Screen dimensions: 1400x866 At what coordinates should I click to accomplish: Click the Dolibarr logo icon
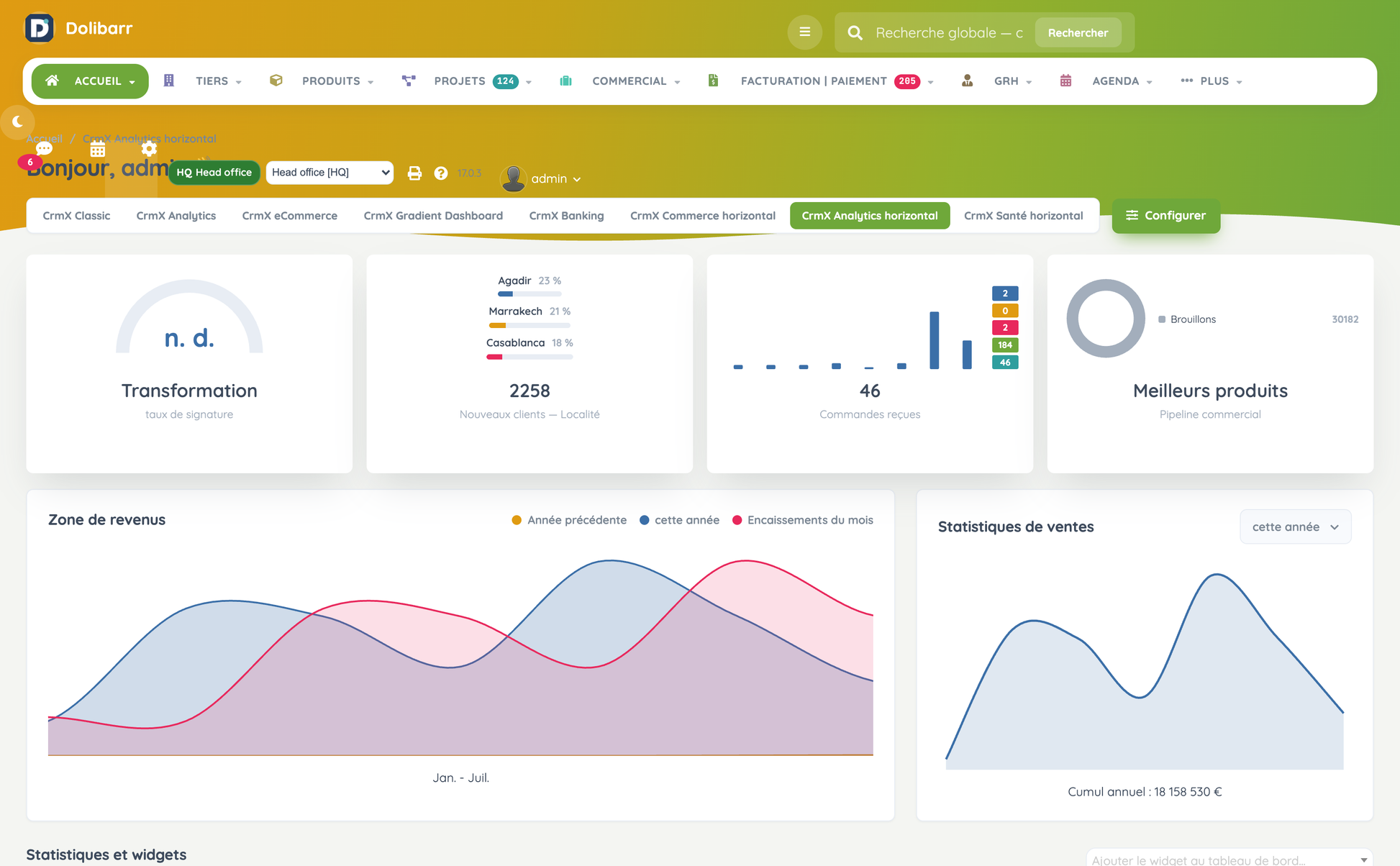[40, 28]
